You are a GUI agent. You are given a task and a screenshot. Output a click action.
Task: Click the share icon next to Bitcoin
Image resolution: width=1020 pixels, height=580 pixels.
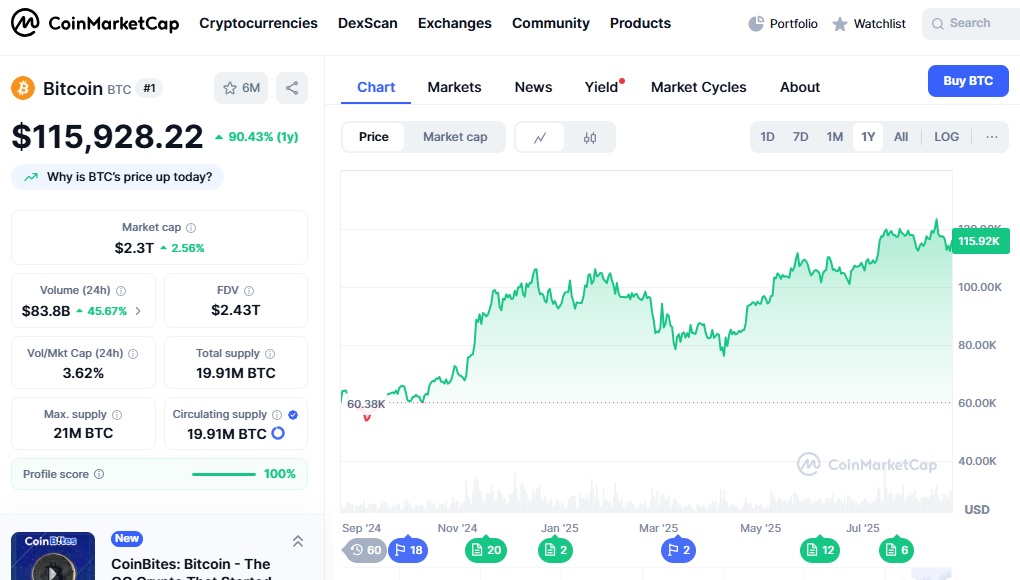292,88
